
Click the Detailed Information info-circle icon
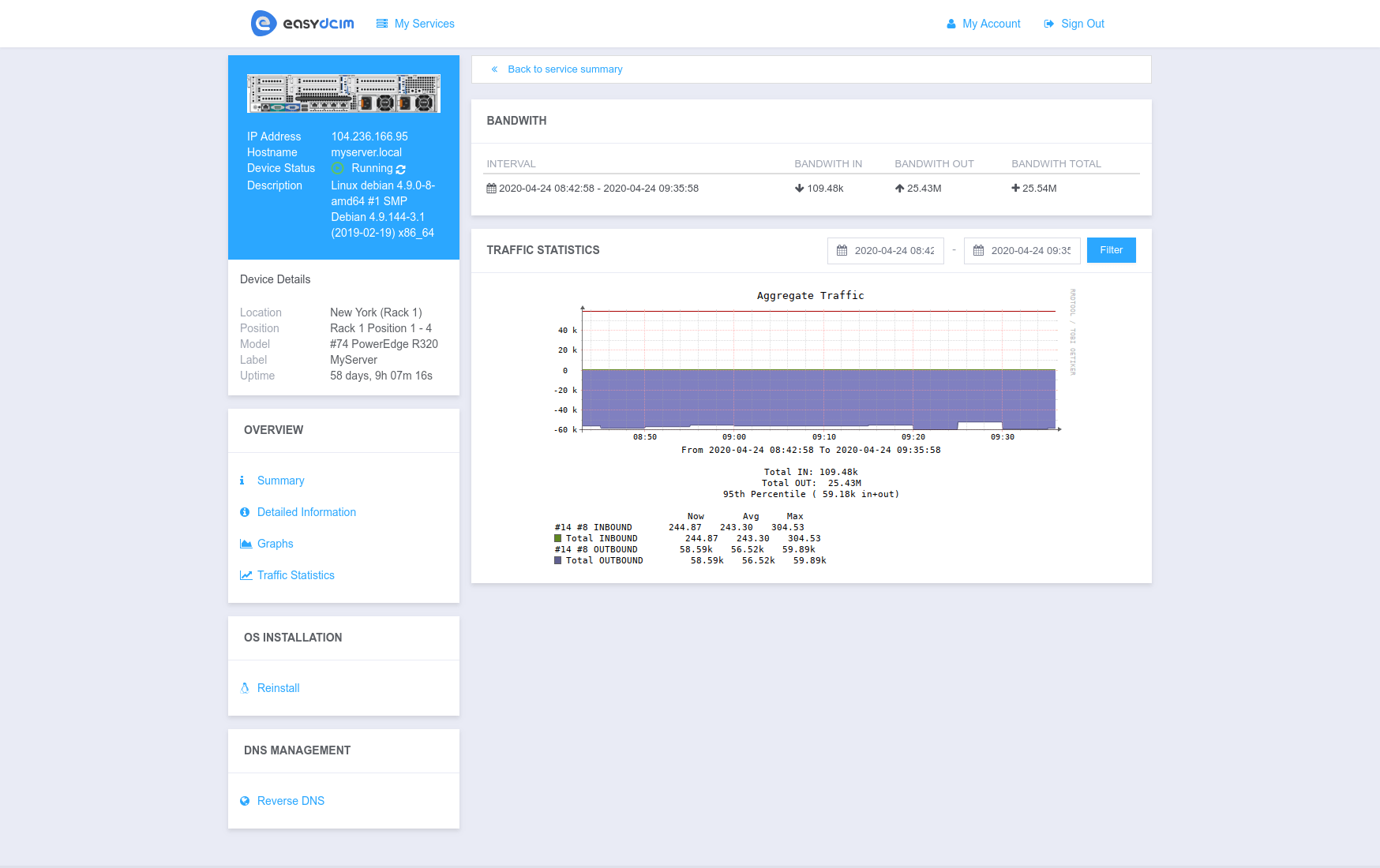click(245, 512)
